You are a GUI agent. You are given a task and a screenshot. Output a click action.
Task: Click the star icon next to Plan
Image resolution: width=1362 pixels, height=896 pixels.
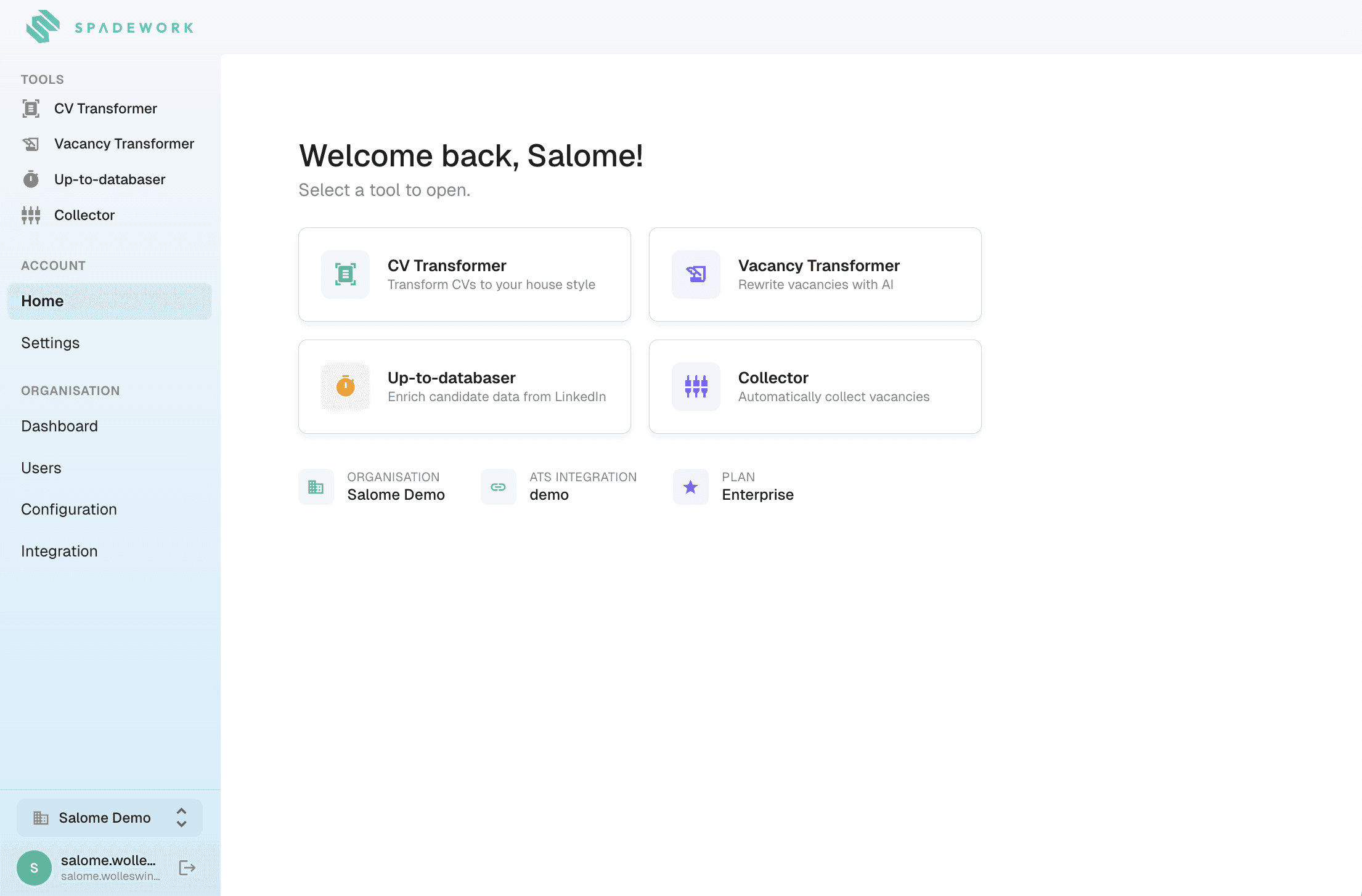[690, 487]
